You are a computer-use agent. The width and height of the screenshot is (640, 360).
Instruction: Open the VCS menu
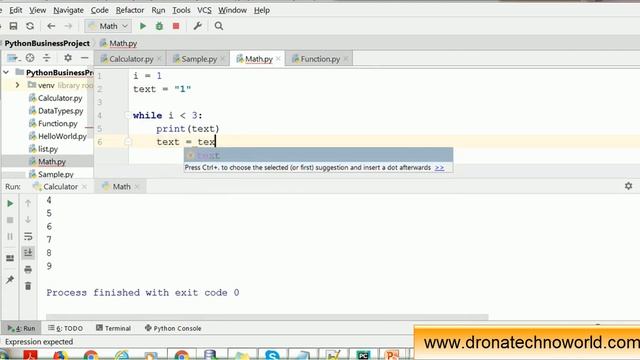pos(204,10)
